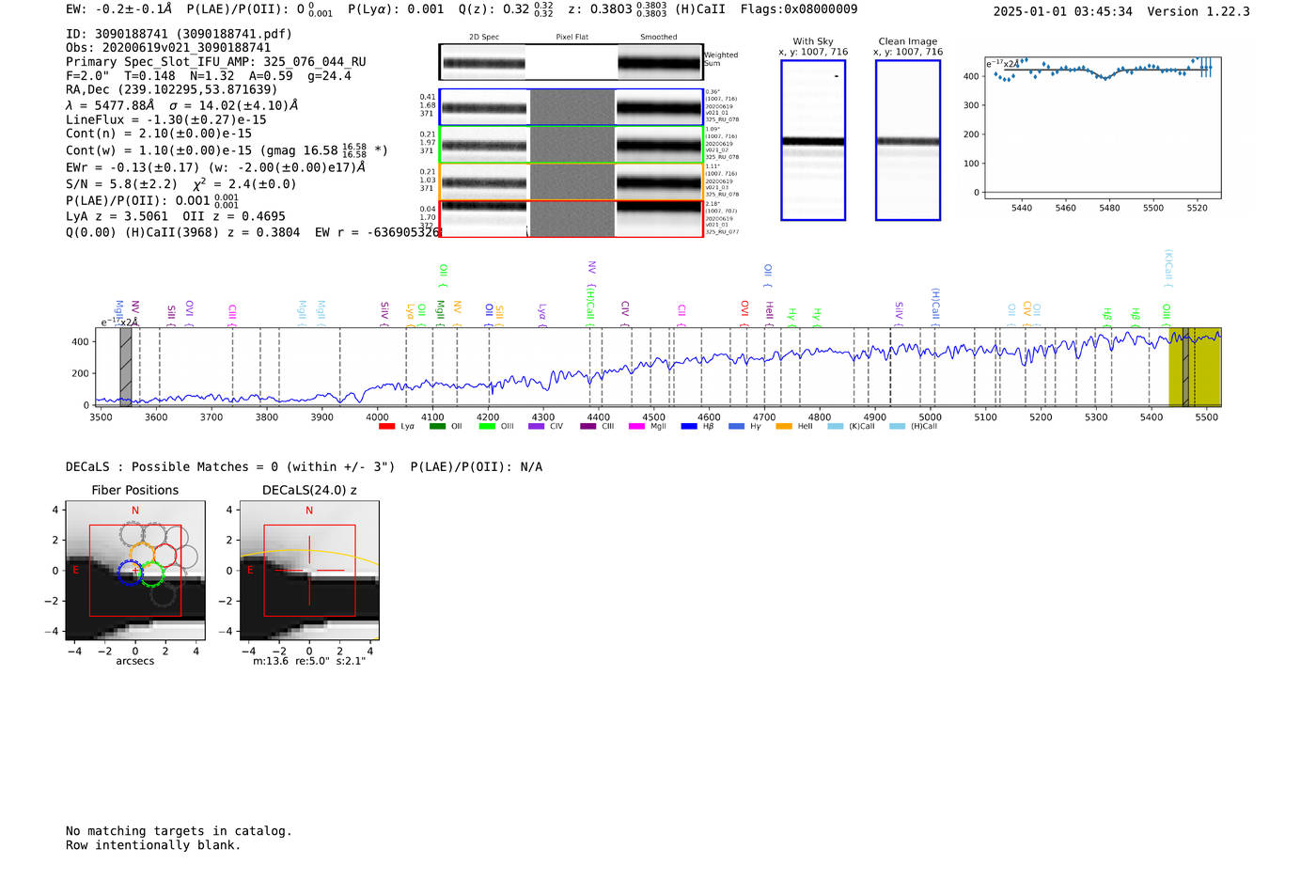The width and height of the screenshot is (1316, 896).
Task: Click the Obs: 20200619v021_3090188741 line
Action: point(168,48)
